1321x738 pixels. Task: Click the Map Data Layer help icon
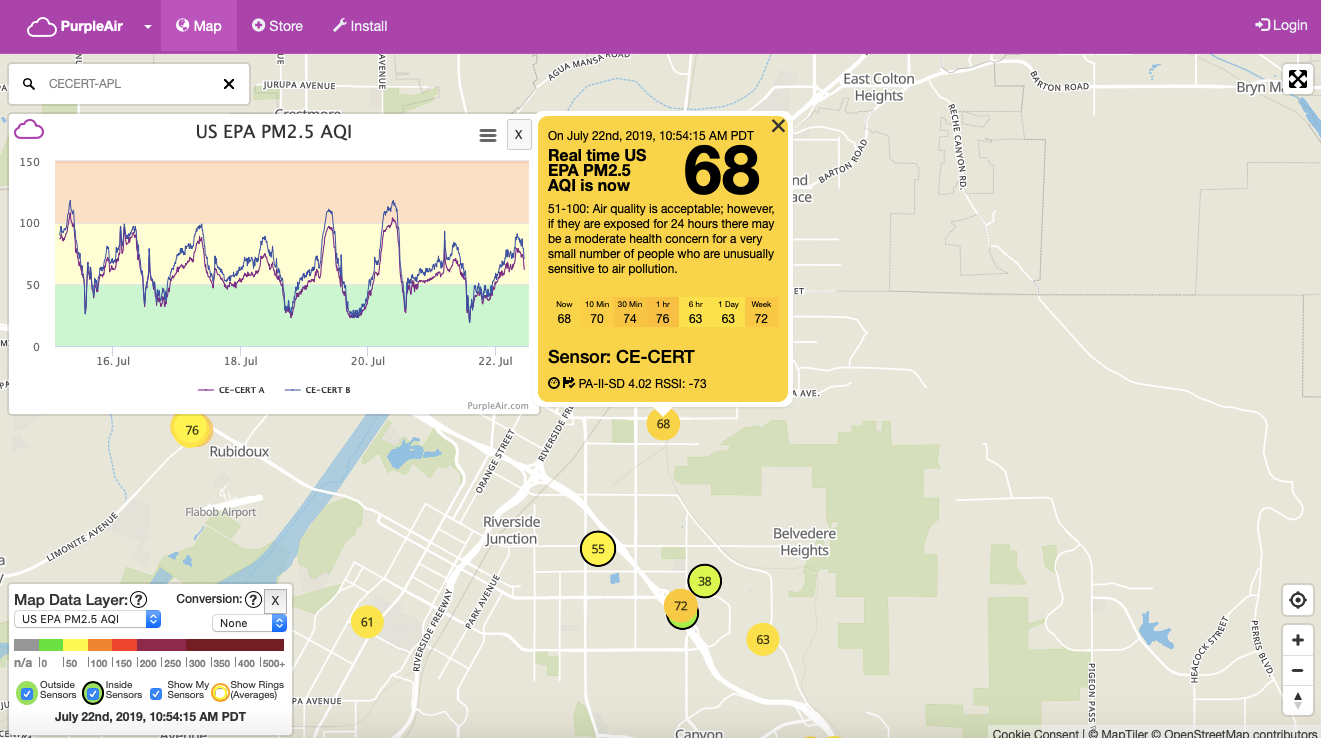(139, 600)
